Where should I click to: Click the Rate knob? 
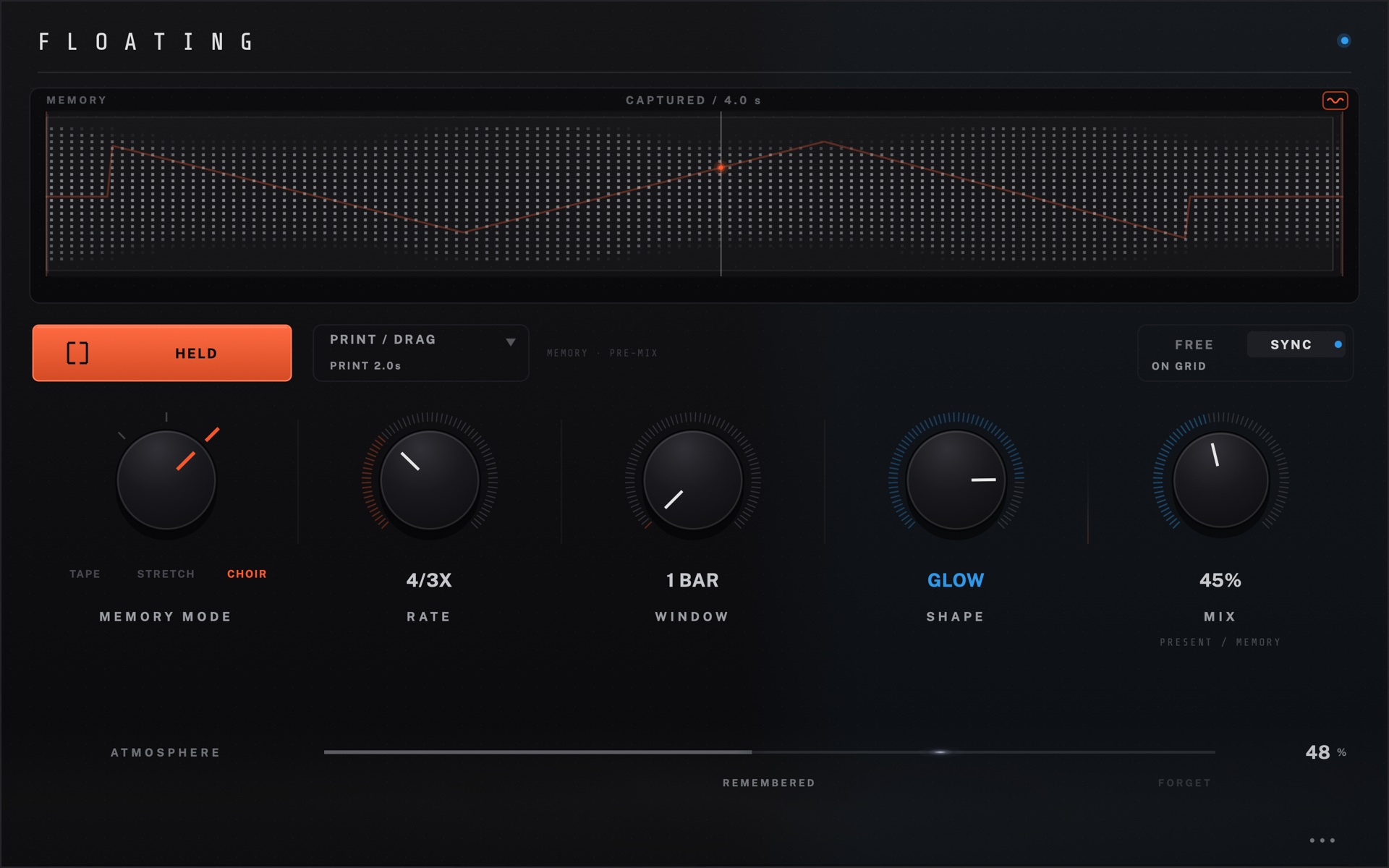pyautogui.click(x=429, y=480)
